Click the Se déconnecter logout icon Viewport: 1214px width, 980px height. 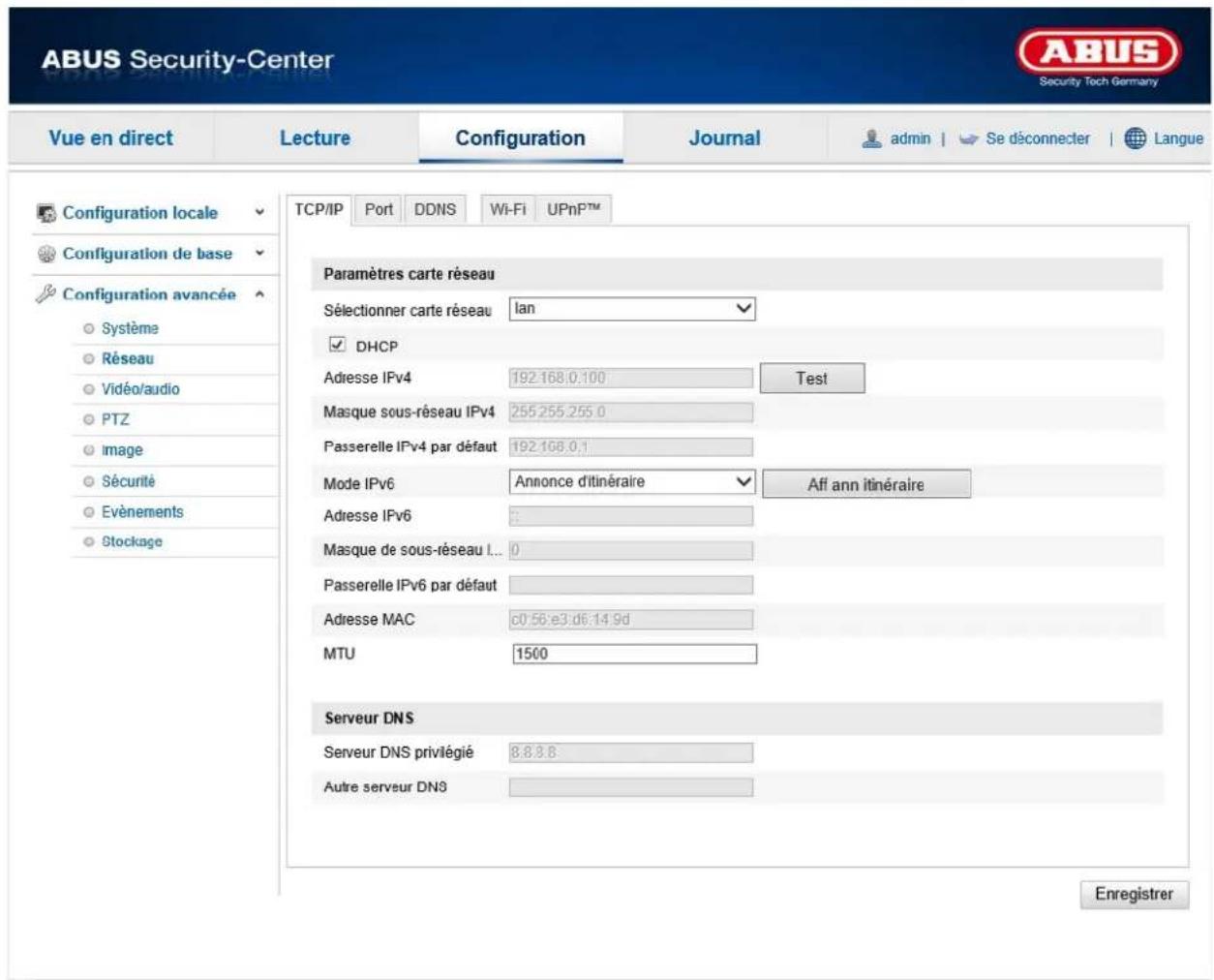click(x=968, y=139)
